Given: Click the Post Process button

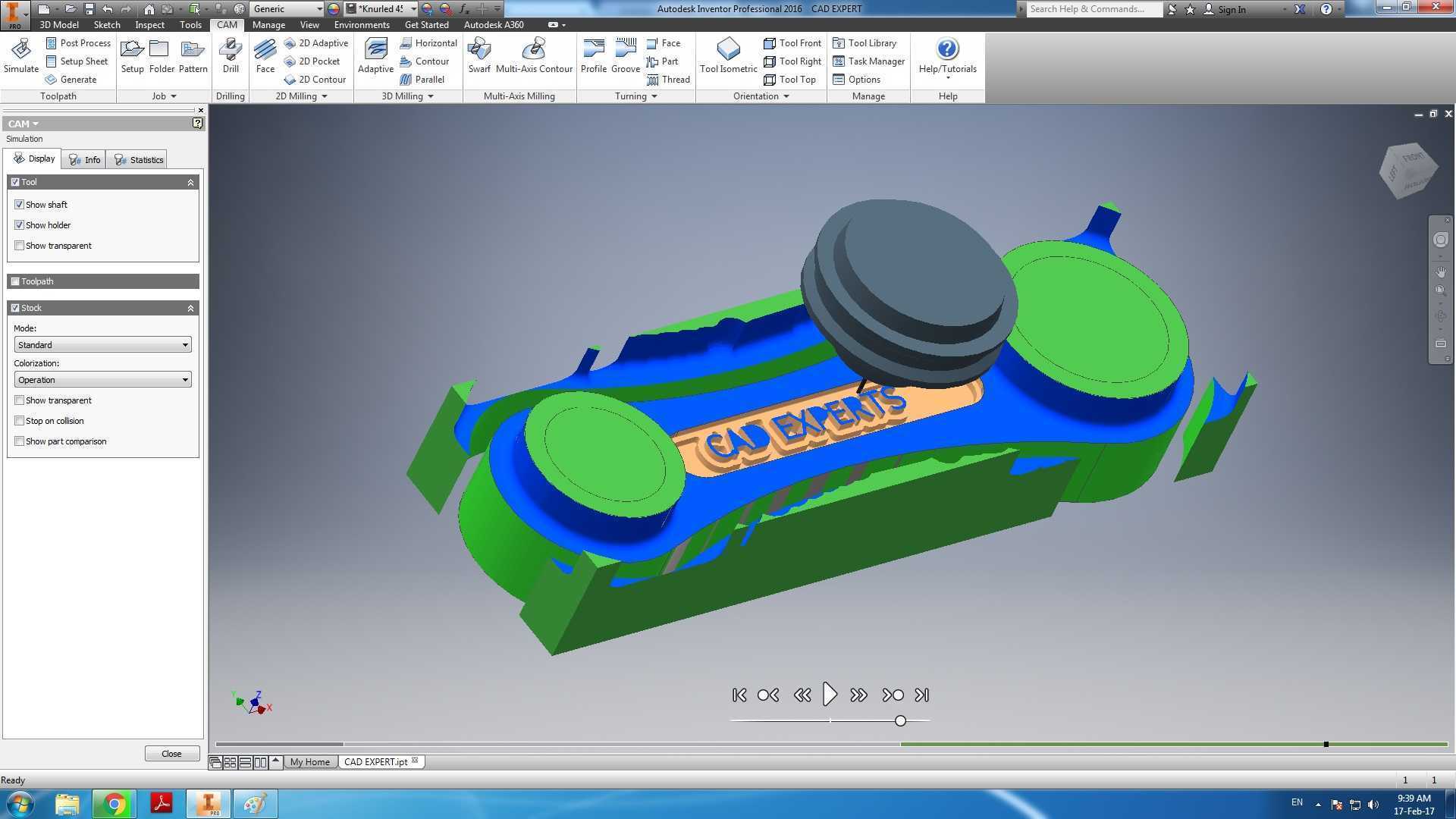Looking at the screenshot, I should 78,43.
